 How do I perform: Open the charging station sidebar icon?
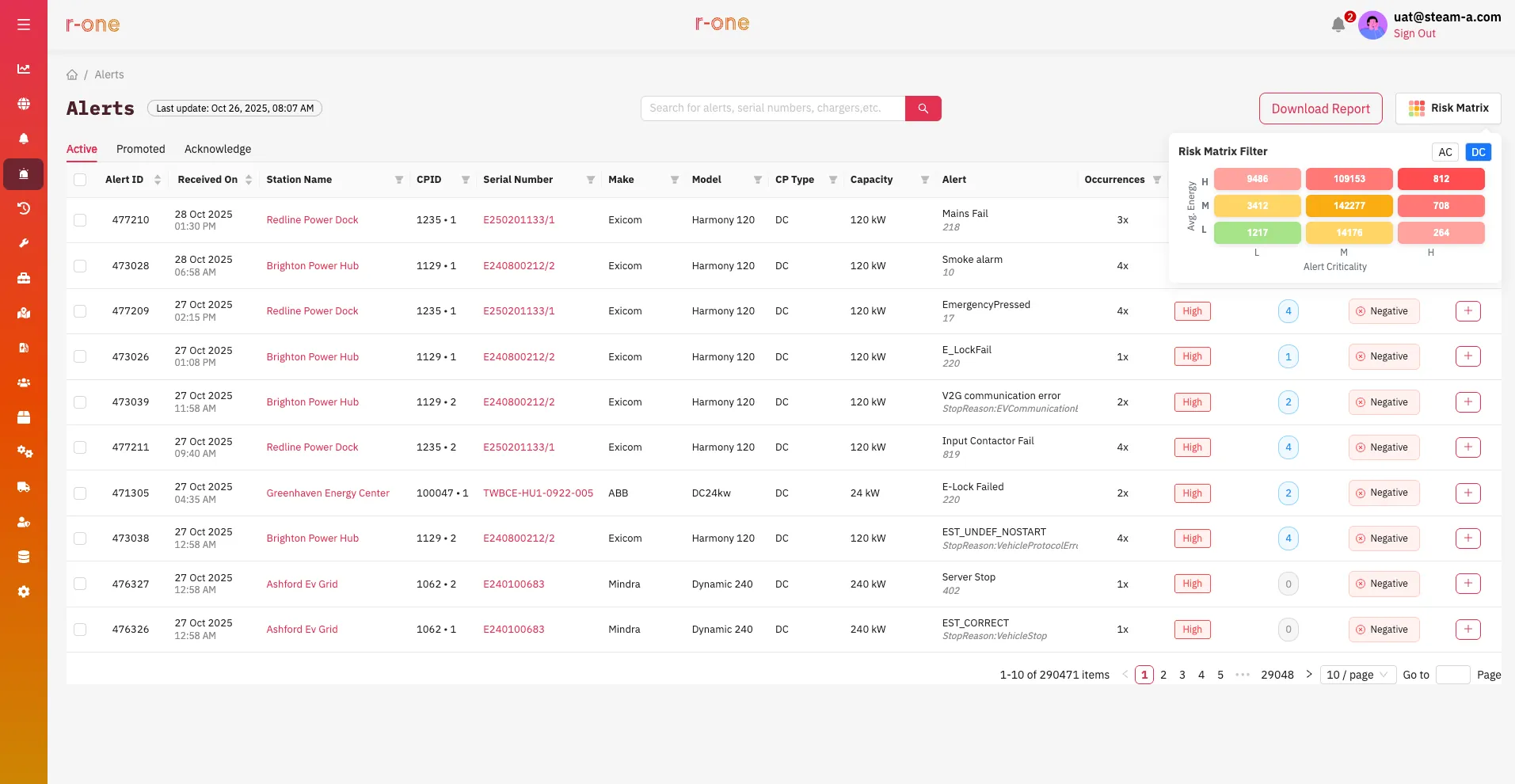click(x=24, y=348)
